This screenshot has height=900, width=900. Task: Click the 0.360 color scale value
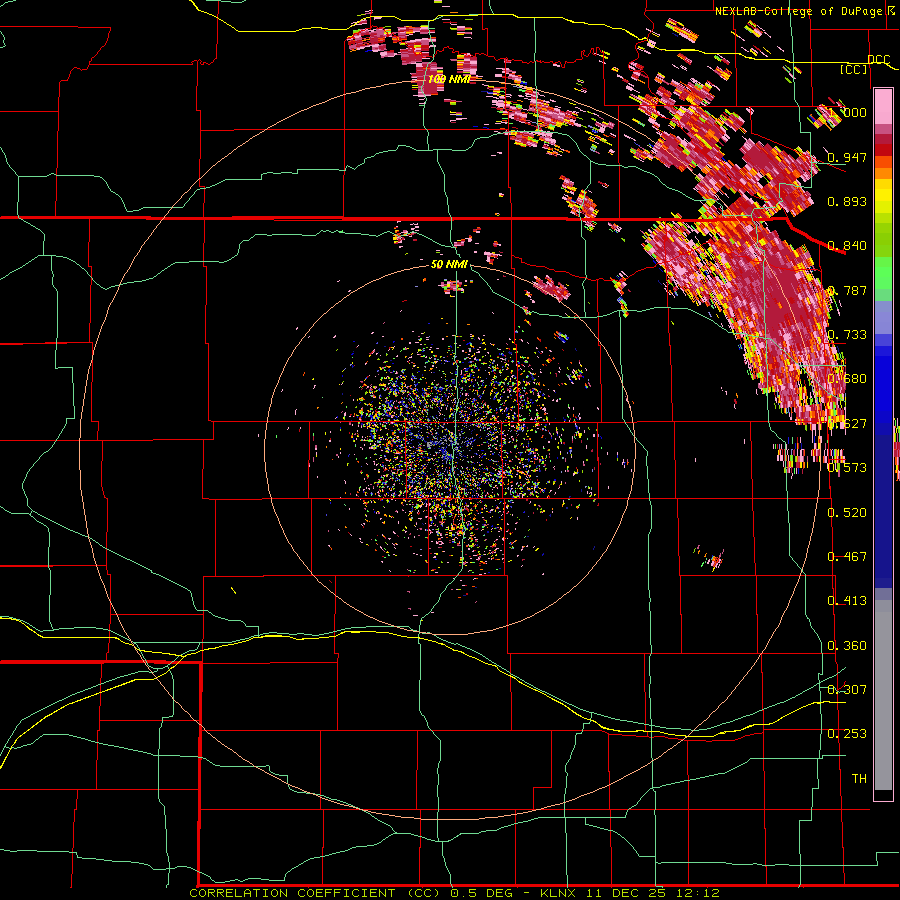coord(847,646)
